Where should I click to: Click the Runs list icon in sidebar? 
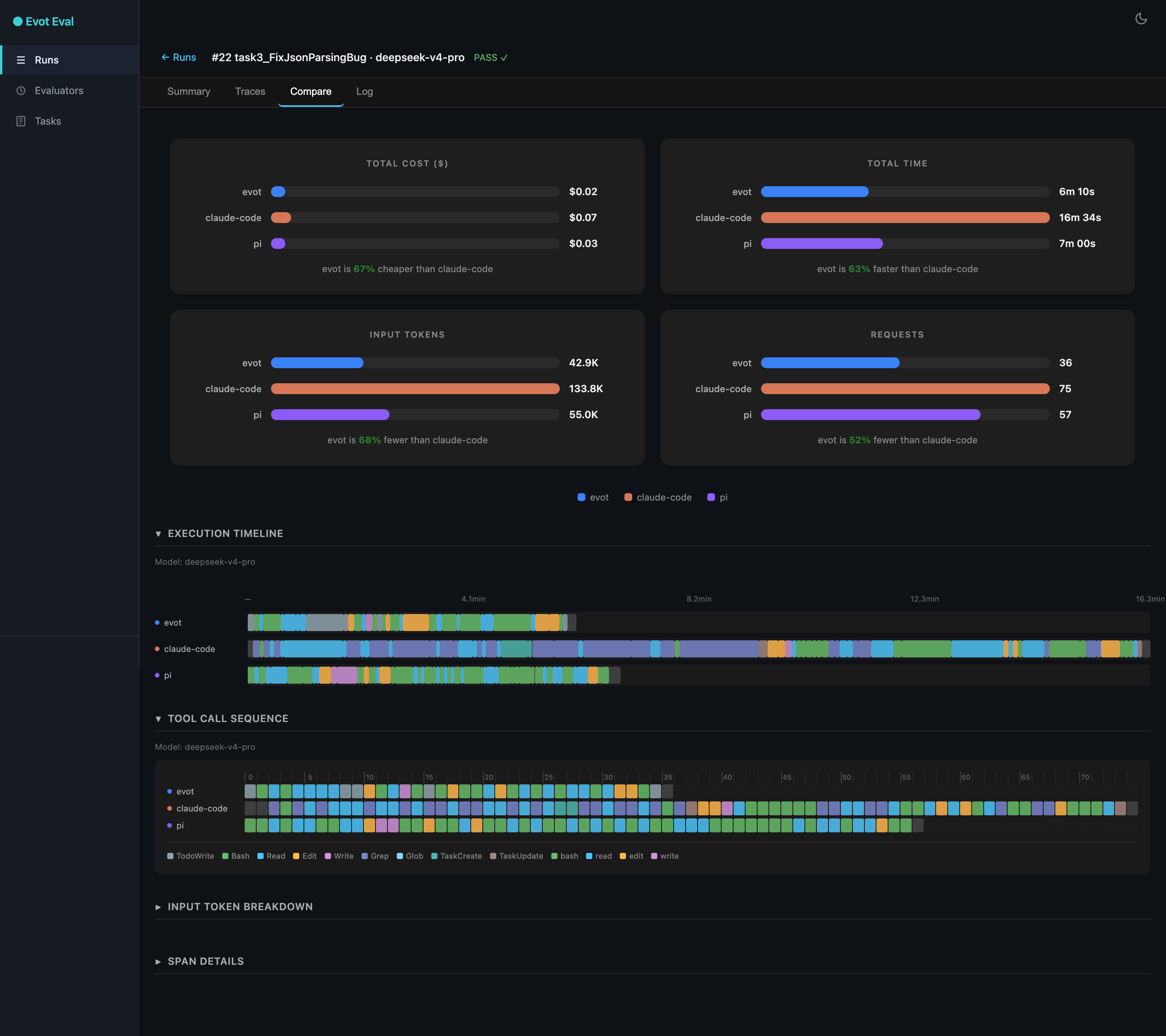coord(21,60)
